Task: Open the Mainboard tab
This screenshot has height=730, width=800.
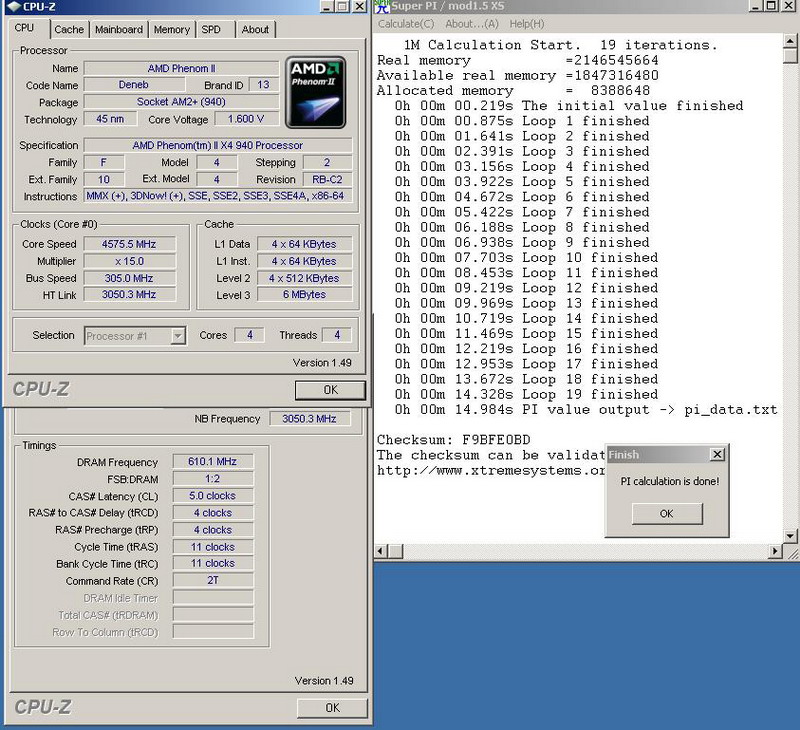Action: pos(119,30)
